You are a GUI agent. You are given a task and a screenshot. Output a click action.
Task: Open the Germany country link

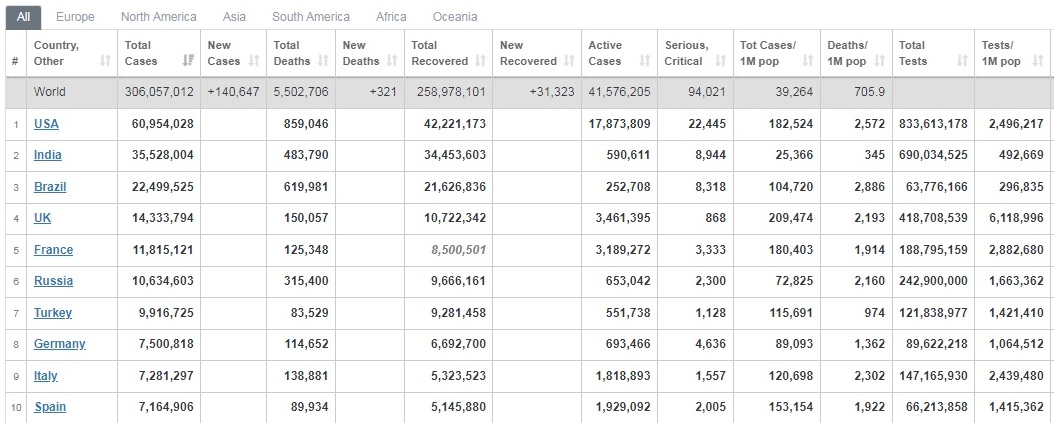coord(60,344)
